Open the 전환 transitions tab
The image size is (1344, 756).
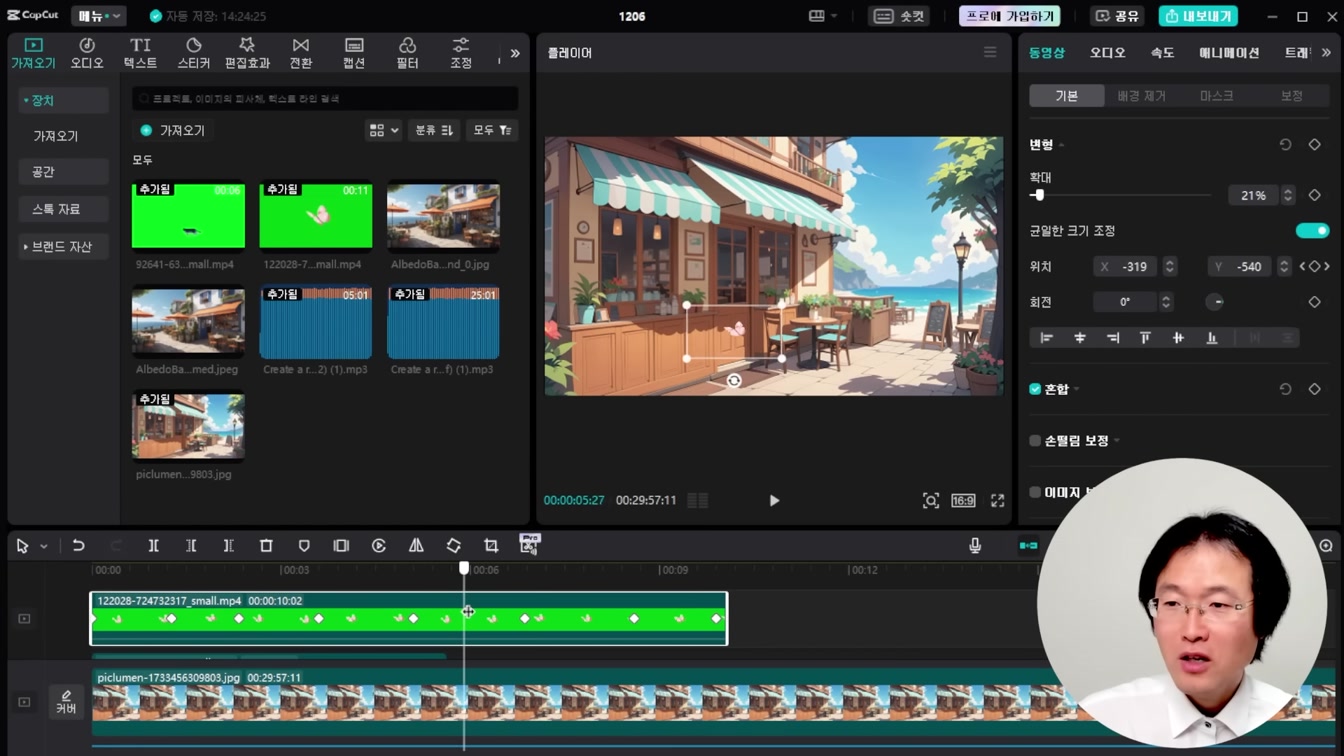[x=301, y=53]
